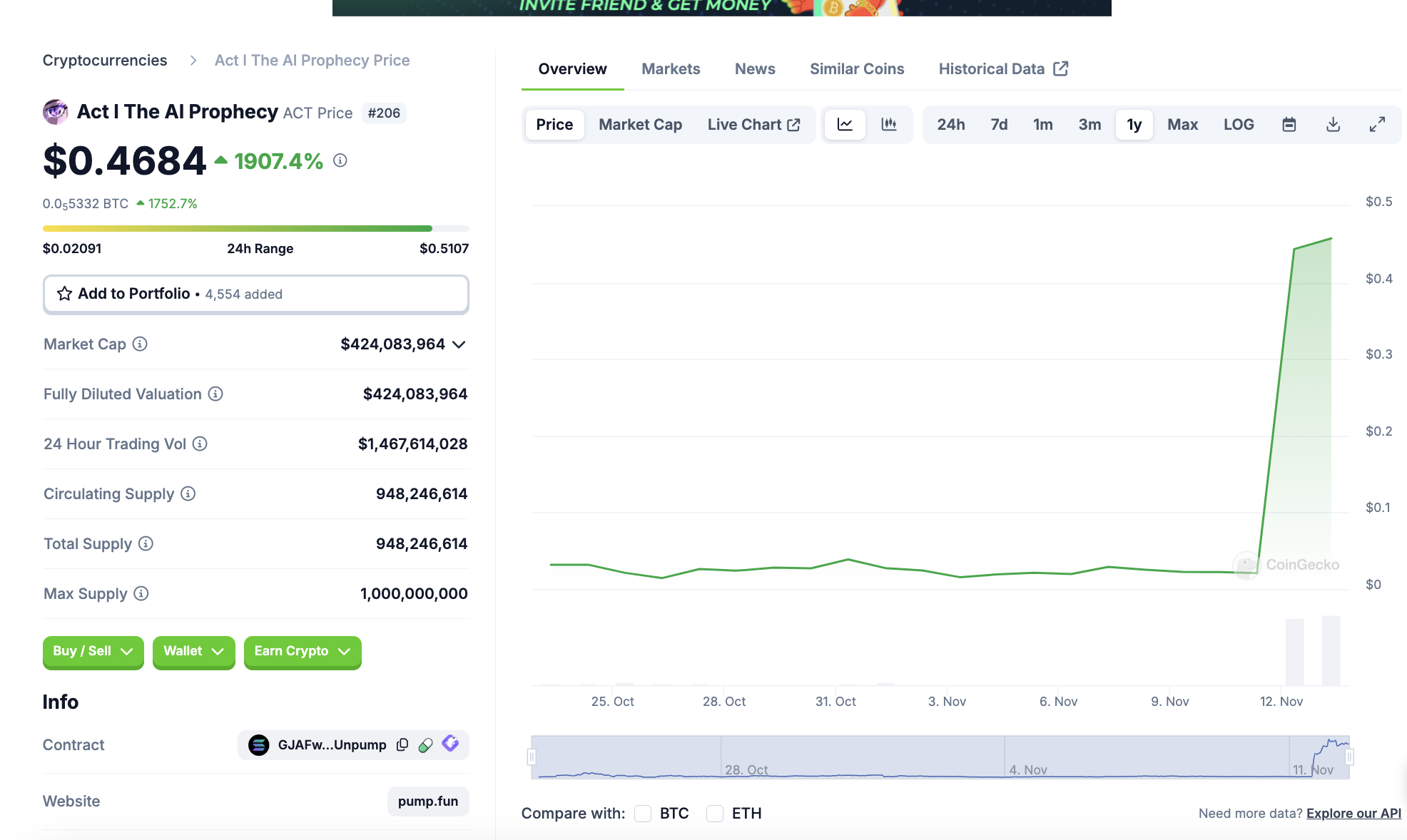Open the Earn Crypto dropdown
Image resolution: width=1407 pixels, height=840 pixels.
(302, 651)
